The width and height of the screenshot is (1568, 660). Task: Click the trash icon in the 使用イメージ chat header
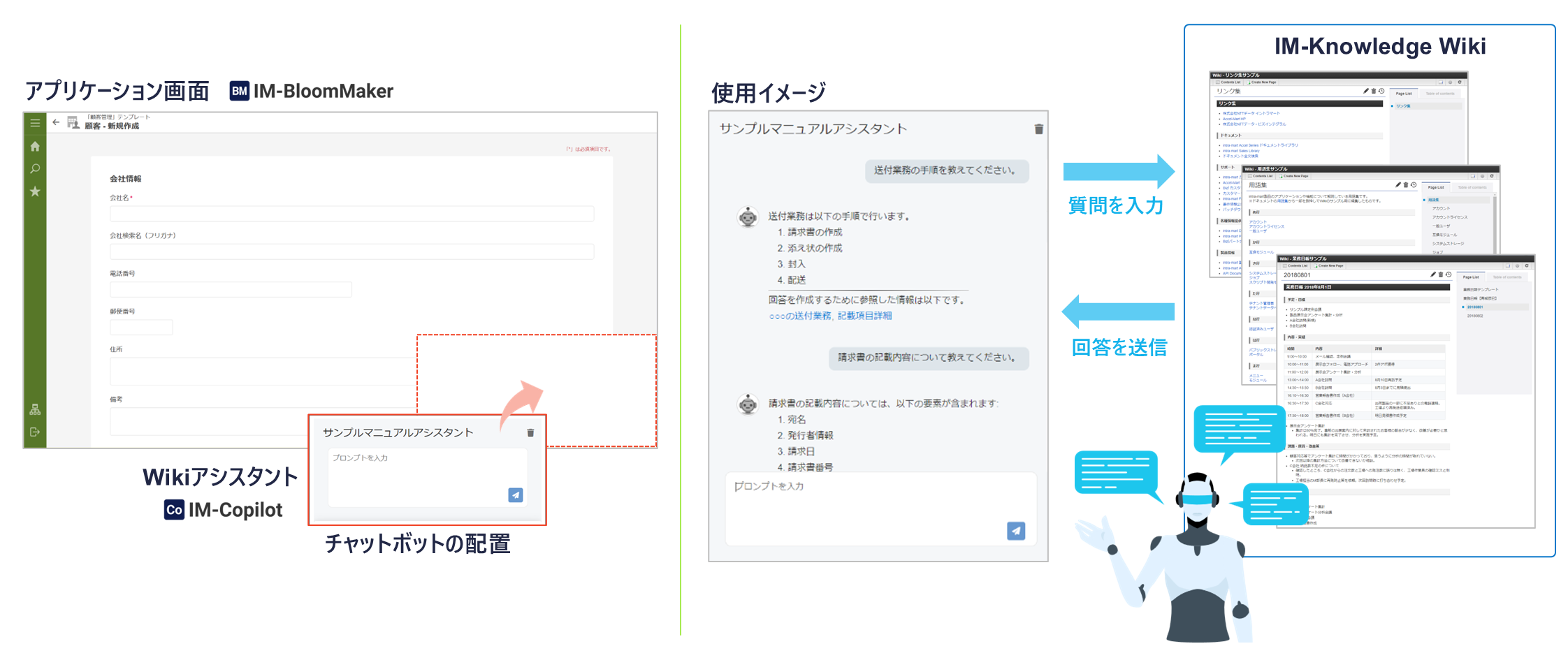[1039, 129]
